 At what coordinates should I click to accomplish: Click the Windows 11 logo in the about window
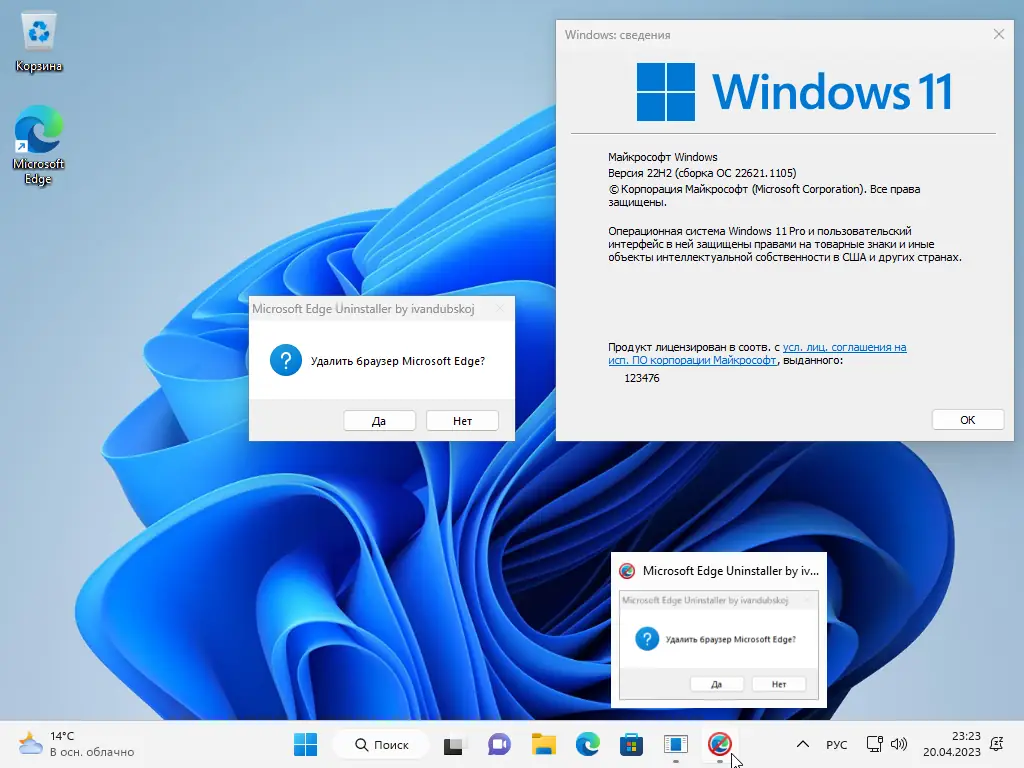793,92
